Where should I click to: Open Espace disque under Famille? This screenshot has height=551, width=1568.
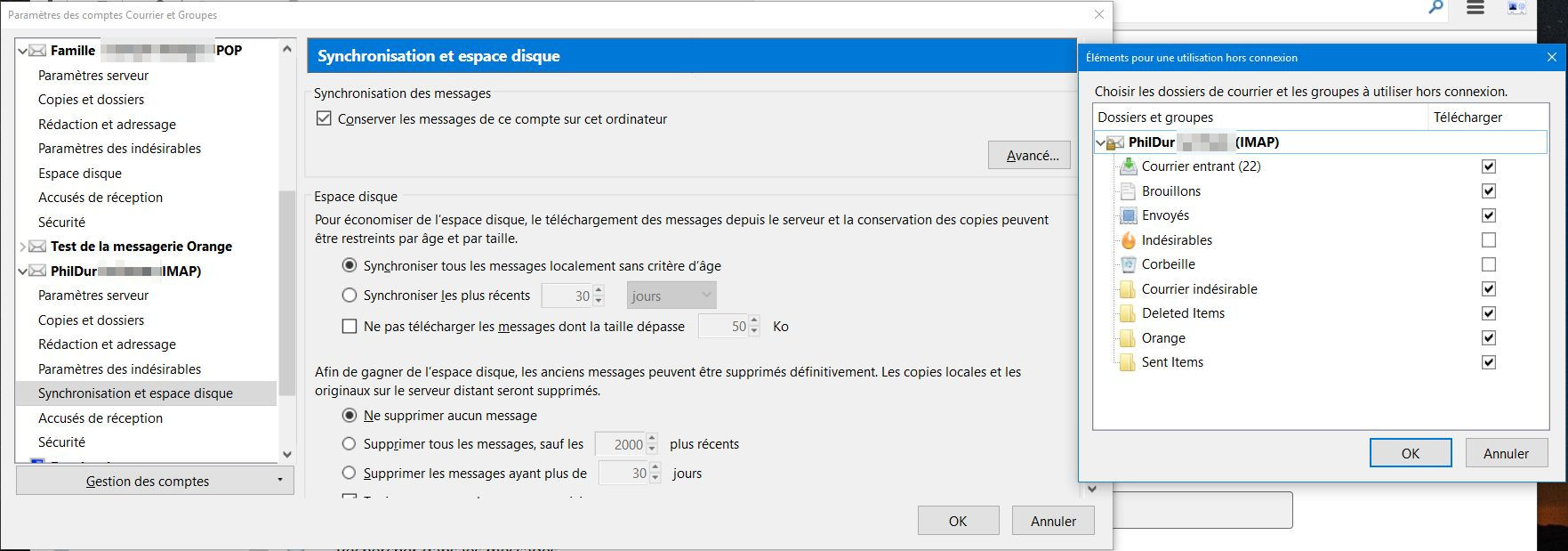80,174
